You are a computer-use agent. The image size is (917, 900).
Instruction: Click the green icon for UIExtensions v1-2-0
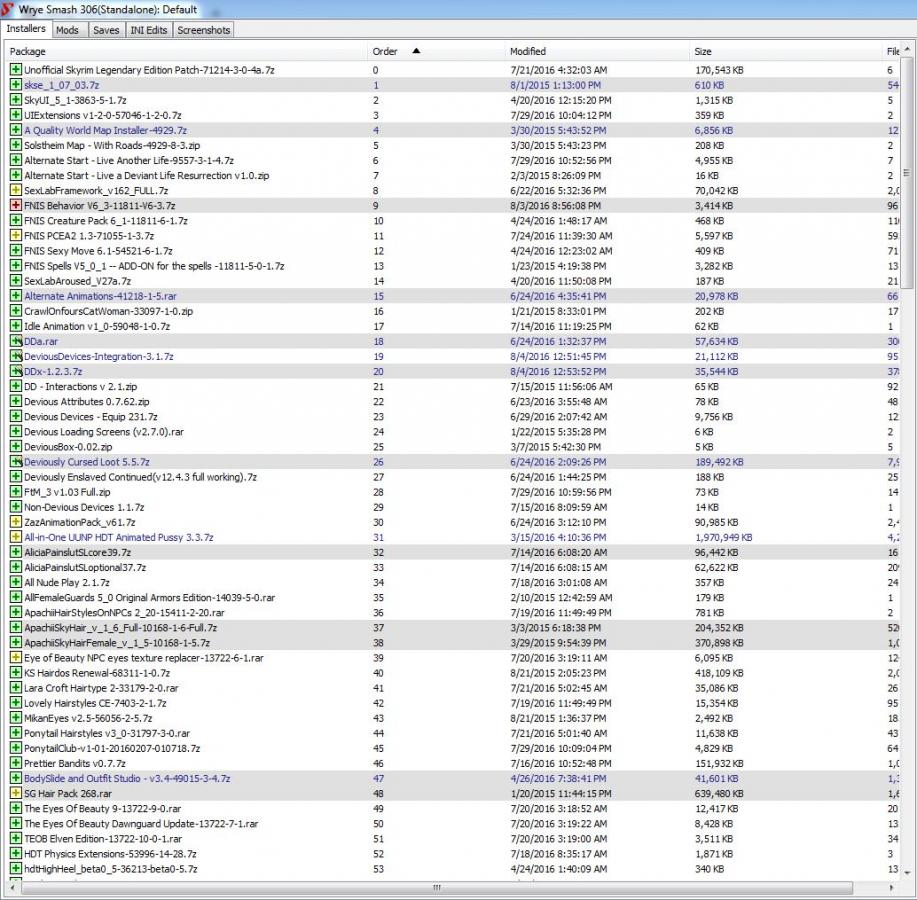point(16,115)
